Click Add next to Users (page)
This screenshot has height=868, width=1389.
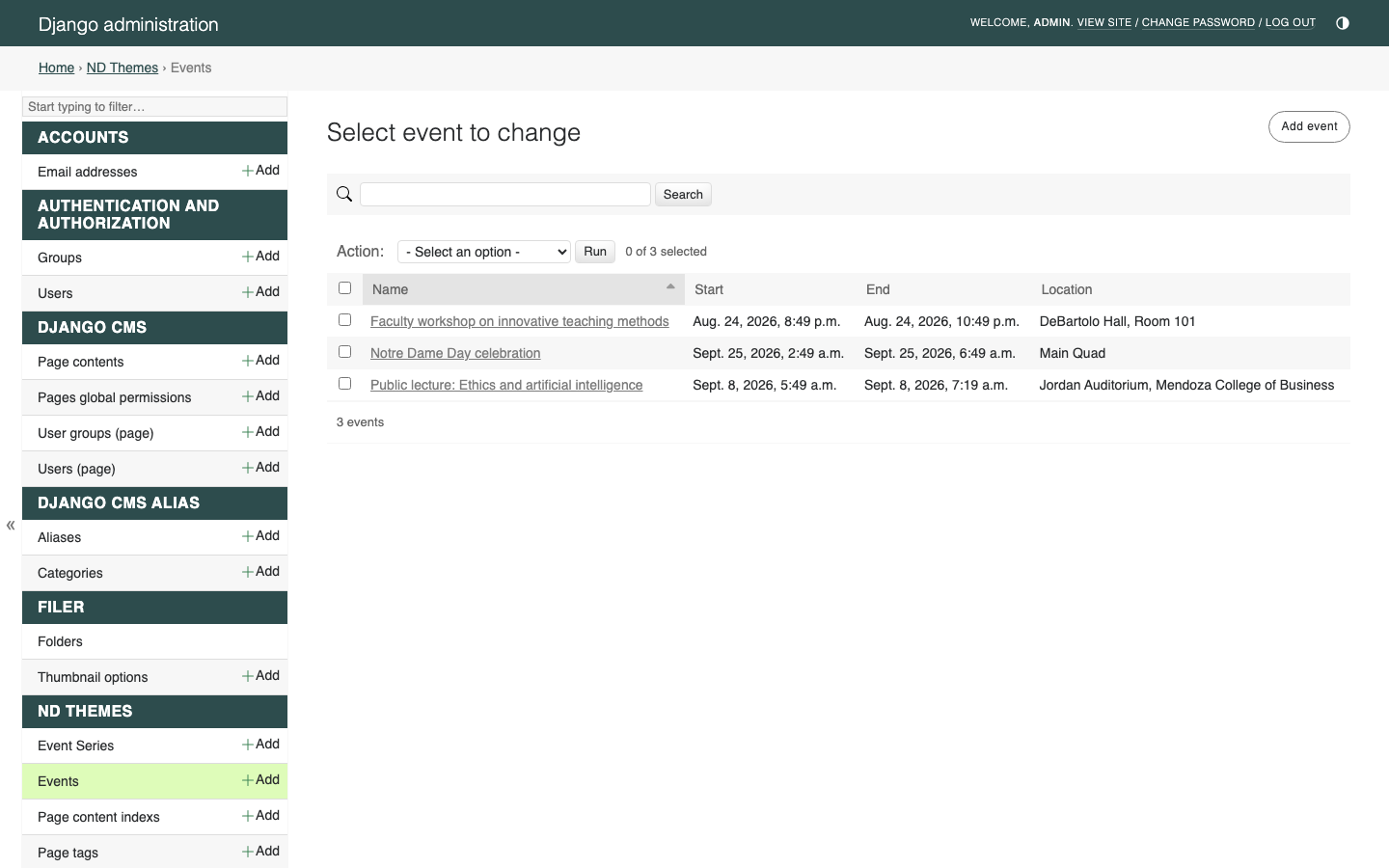pos(260,468)
